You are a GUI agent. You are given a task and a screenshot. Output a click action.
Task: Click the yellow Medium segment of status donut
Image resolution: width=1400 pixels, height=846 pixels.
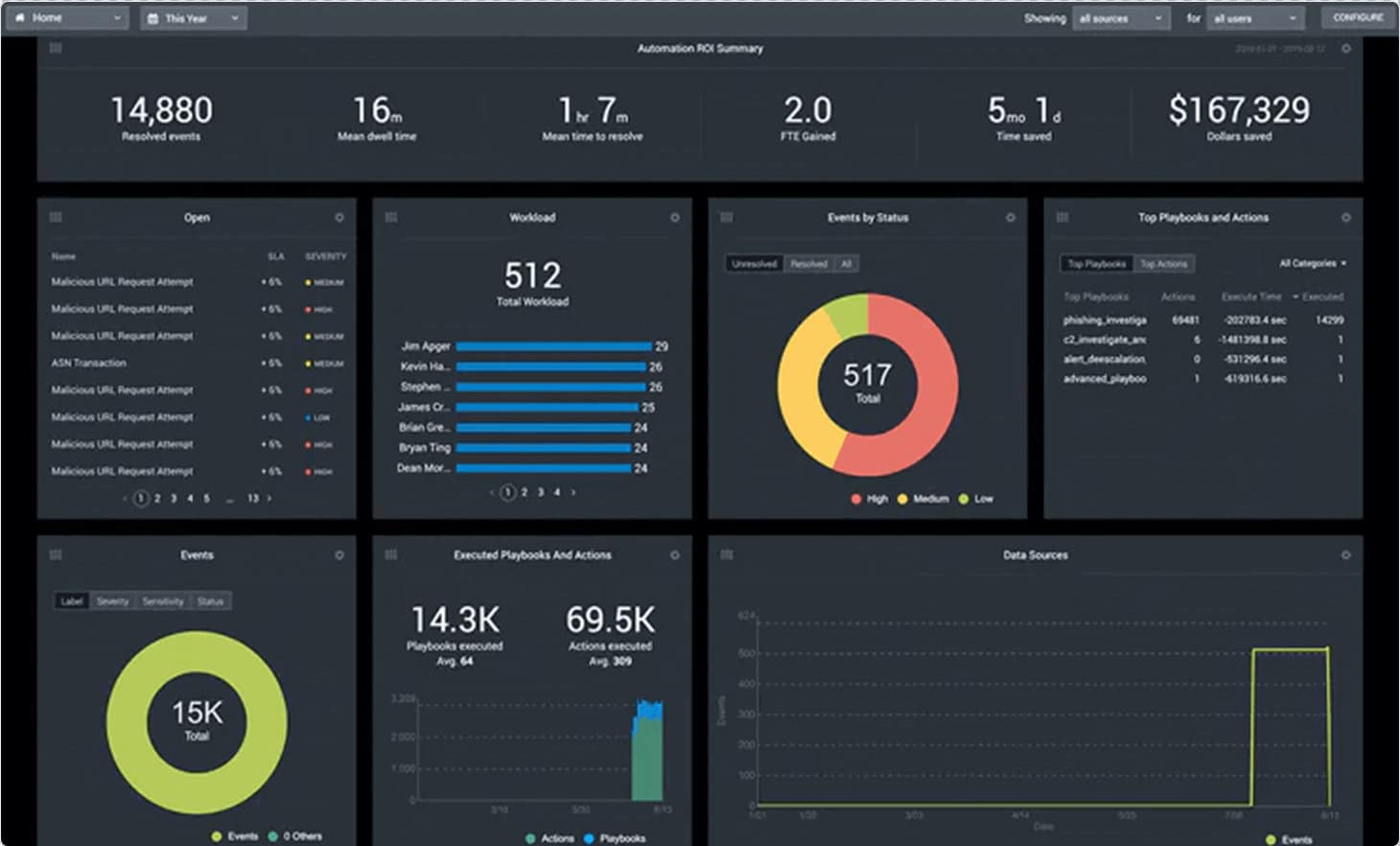tap(798, 393)
